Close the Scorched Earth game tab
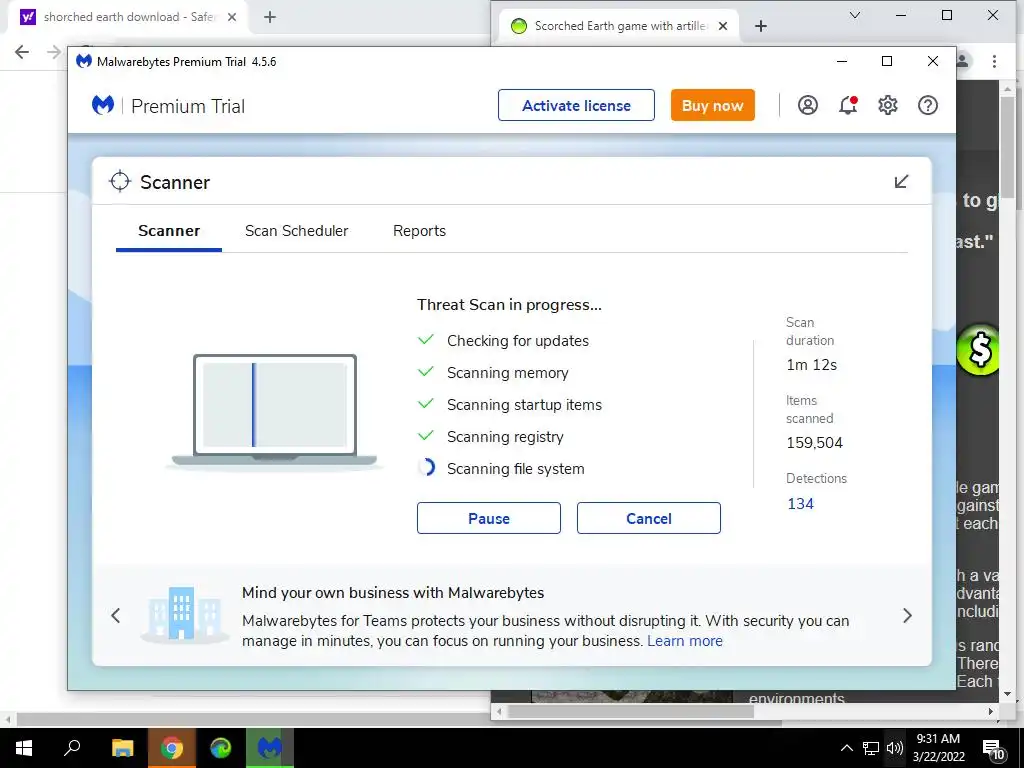Viewport: 1024px width, 768px height. 723,26
